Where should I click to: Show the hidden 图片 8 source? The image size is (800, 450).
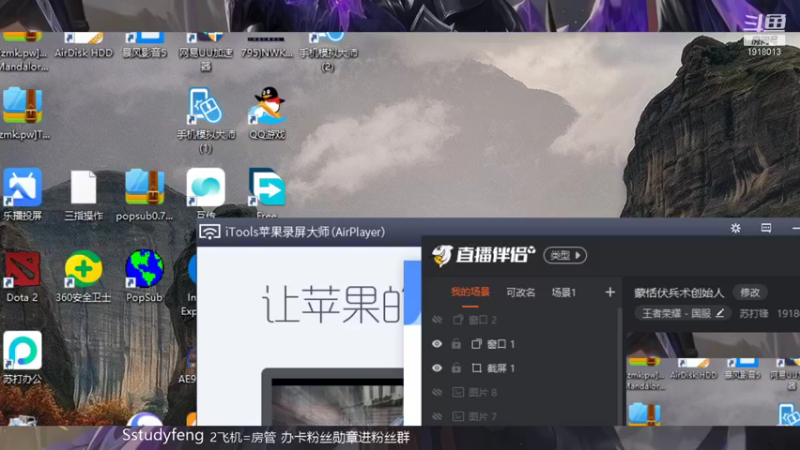pos(437,392)
